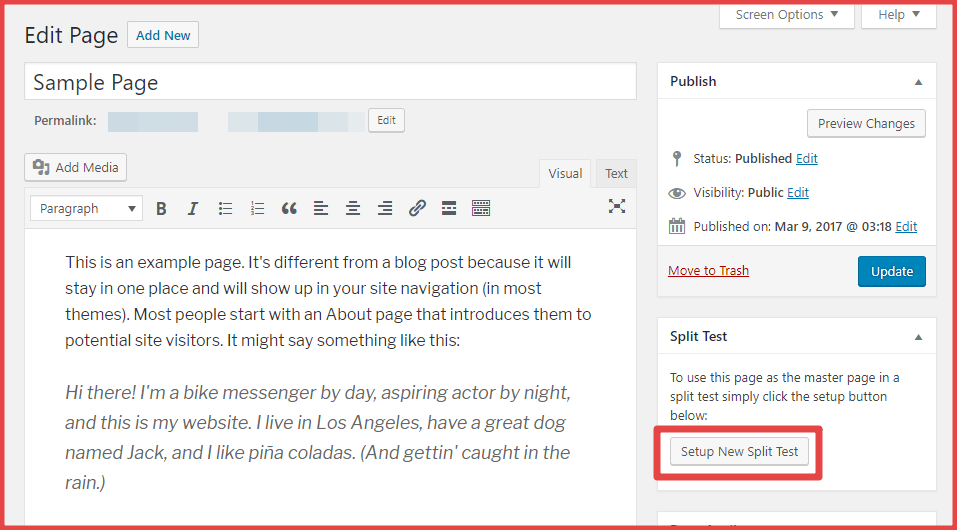Toggle bold formatting in editor toolbar
957x530 pixels.
[x=161, y=208]
